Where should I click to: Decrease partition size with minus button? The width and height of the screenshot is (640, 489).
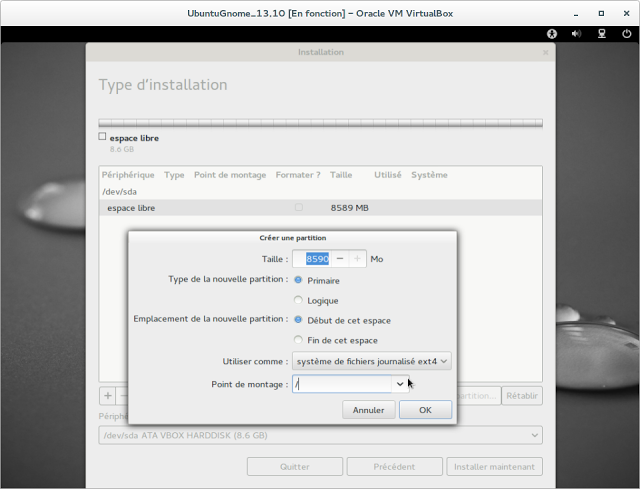coord(340,259)
